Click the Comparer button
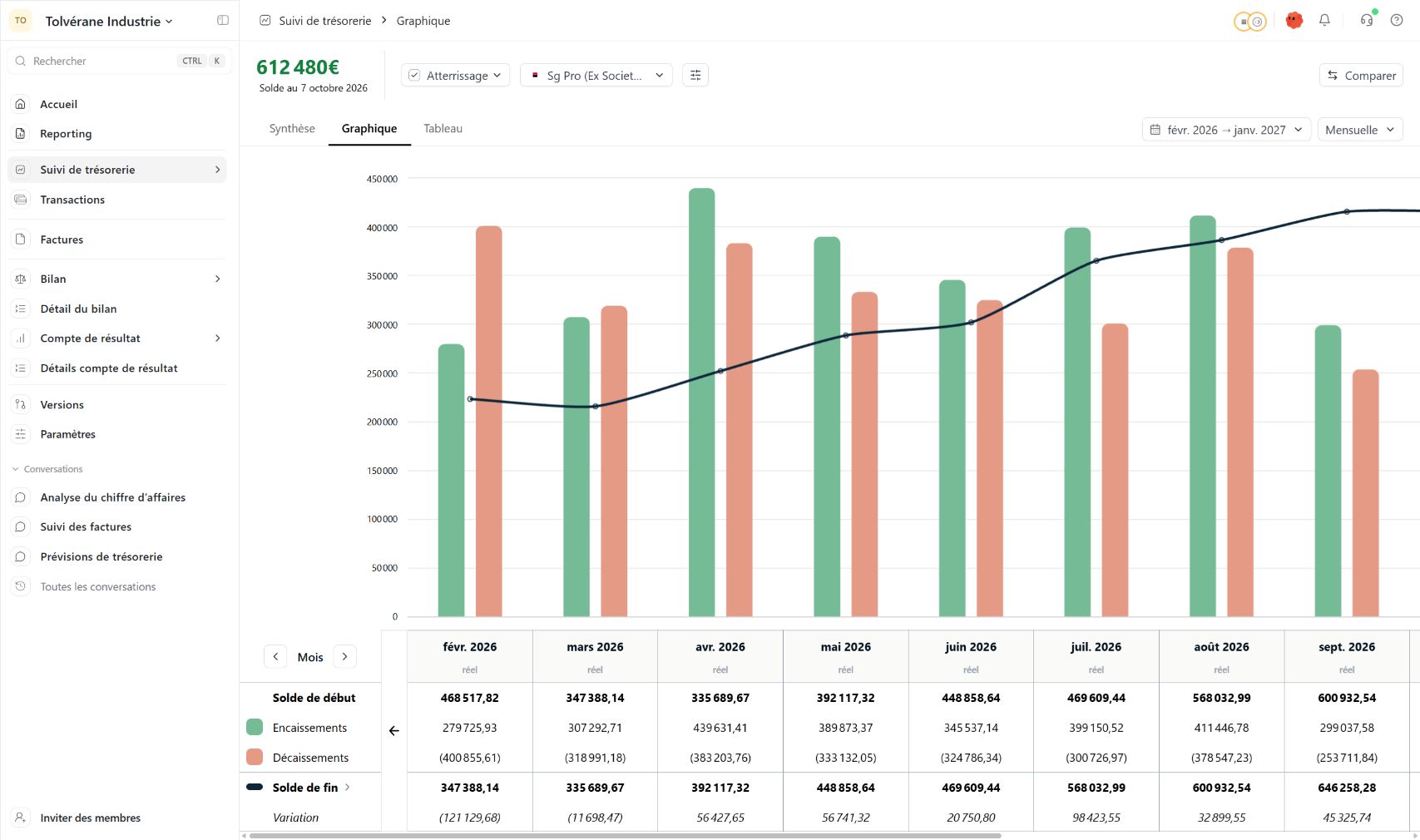Viewport: 1420px width, 840px height. 1361,76
